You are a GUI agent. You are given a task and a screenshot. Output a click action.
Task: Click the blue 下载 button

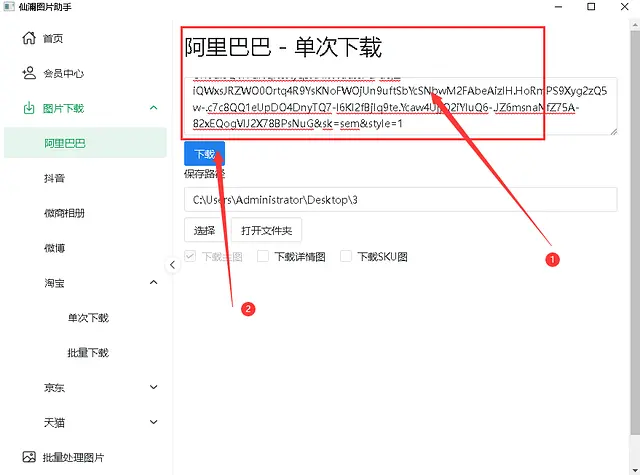[x=204, y=154]
